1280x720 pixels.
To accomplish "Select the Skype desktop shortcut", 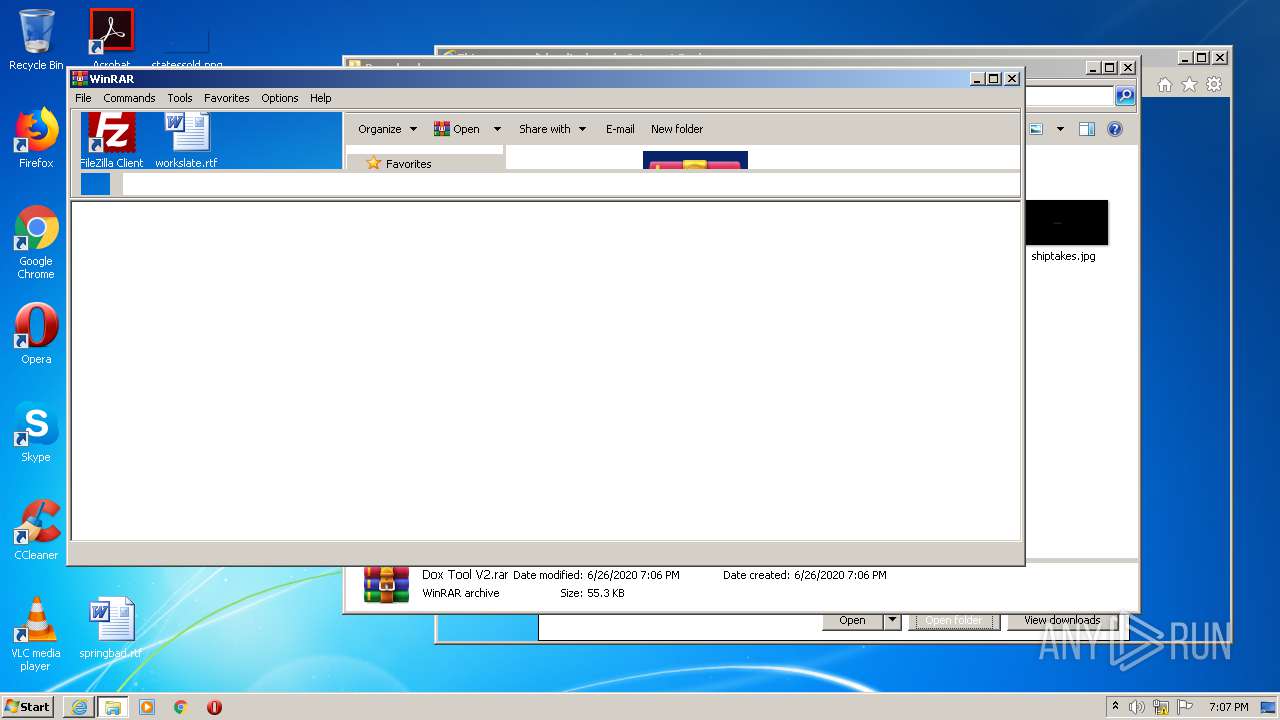I will point(36,432).
